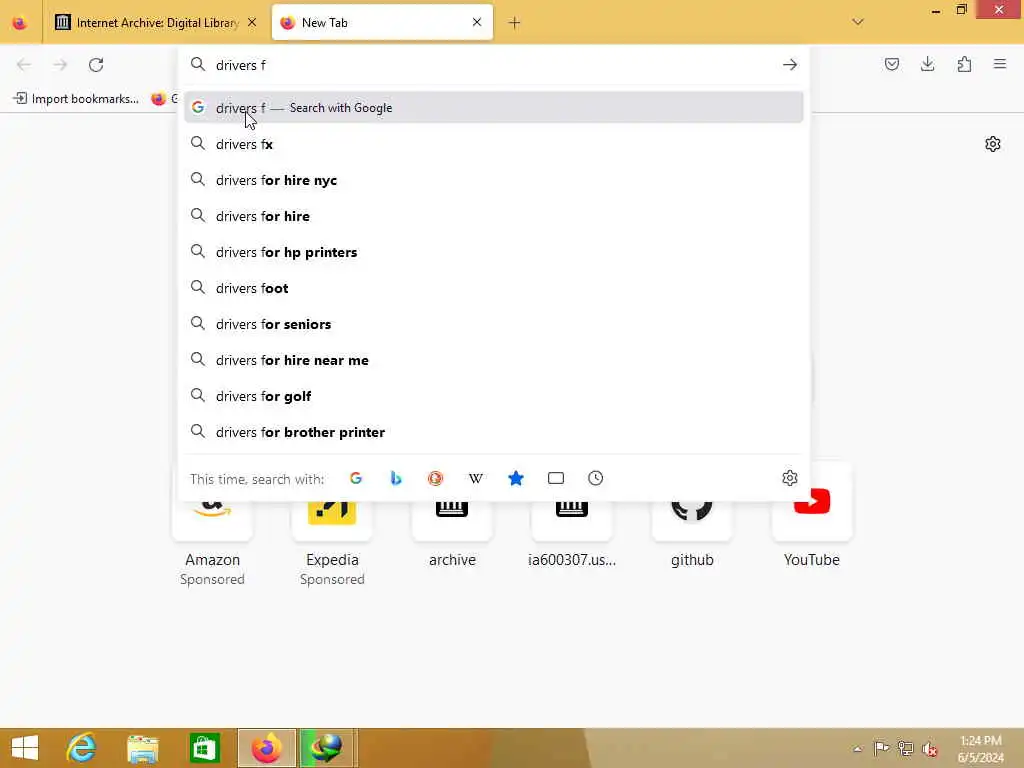1024x768 pixels.
Task: Close the New Tab tab
Action: coord(477,22)
